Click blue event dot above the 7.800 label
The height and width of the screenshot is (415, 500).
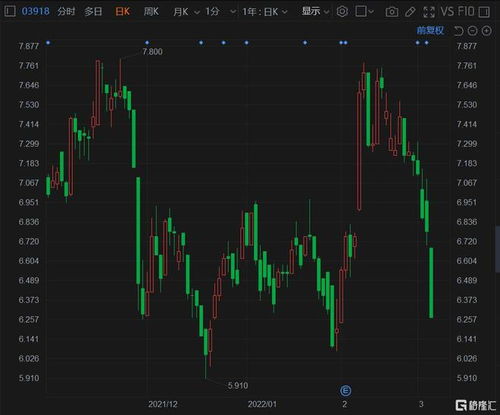(x=147, y=43)
